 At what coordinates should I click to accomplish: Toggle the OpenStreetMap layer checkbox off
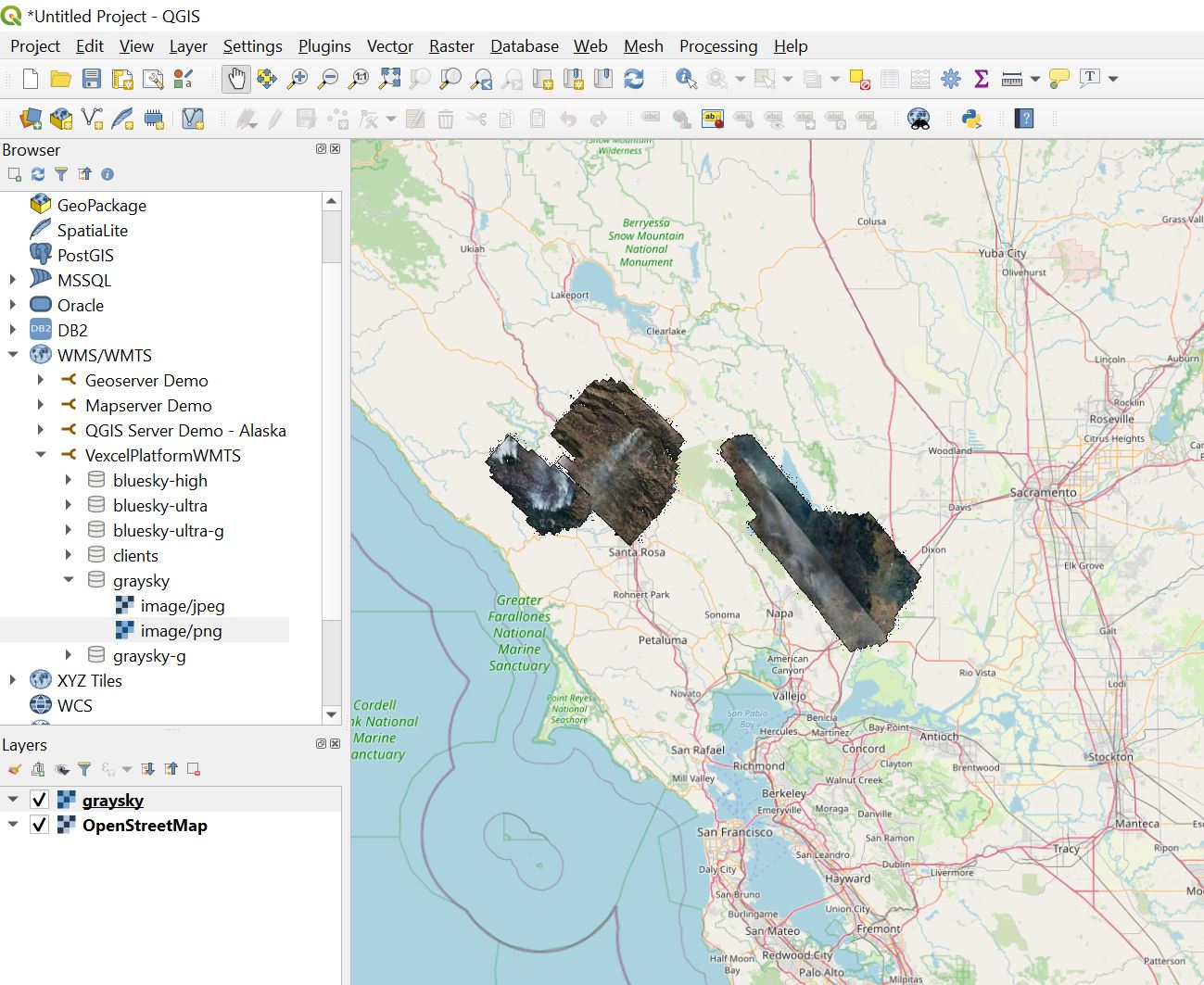(39, 825)
